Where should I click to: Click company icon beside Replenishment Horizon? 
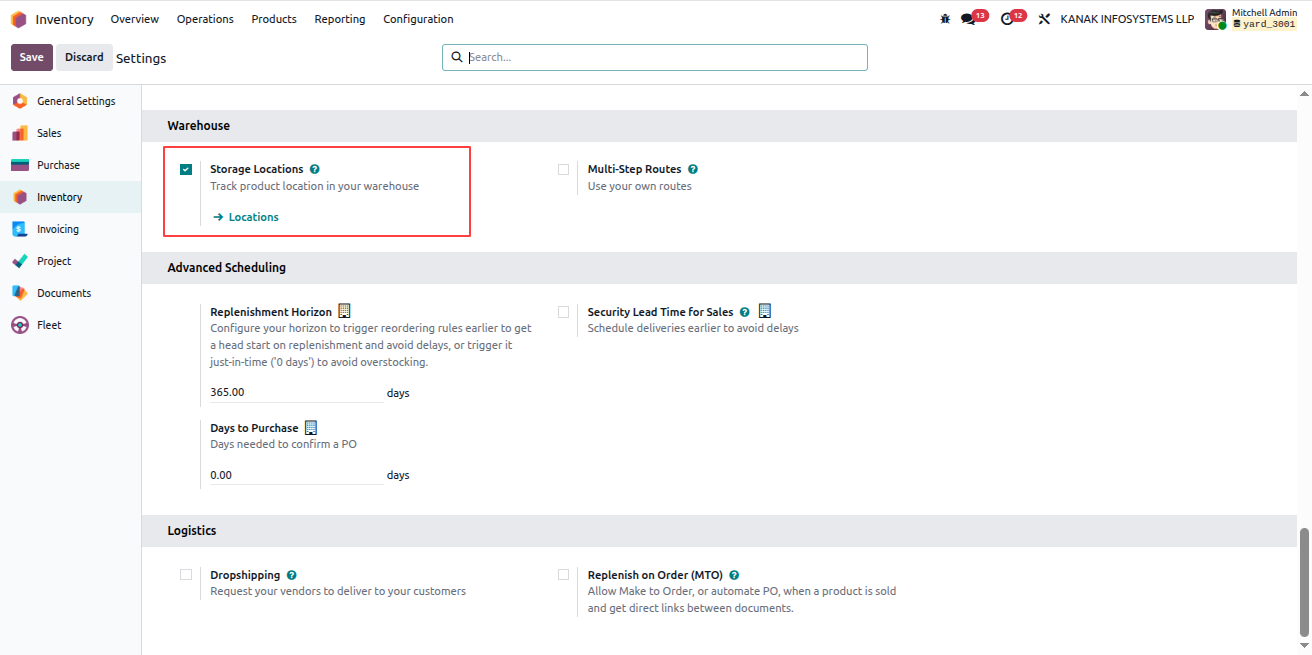click(345, 311)
